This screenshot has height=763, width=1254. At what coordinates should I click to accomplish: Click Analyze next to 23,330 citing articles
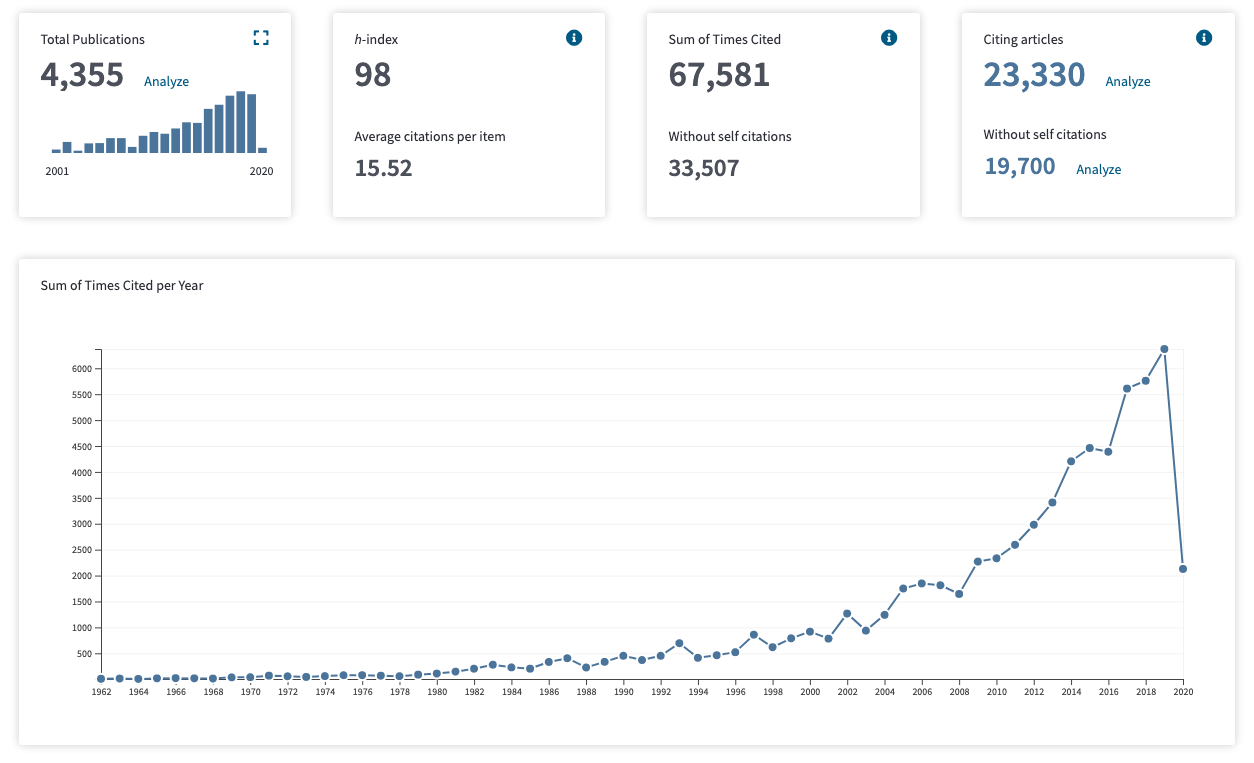pyautogui.click(x=1128, y=82)
